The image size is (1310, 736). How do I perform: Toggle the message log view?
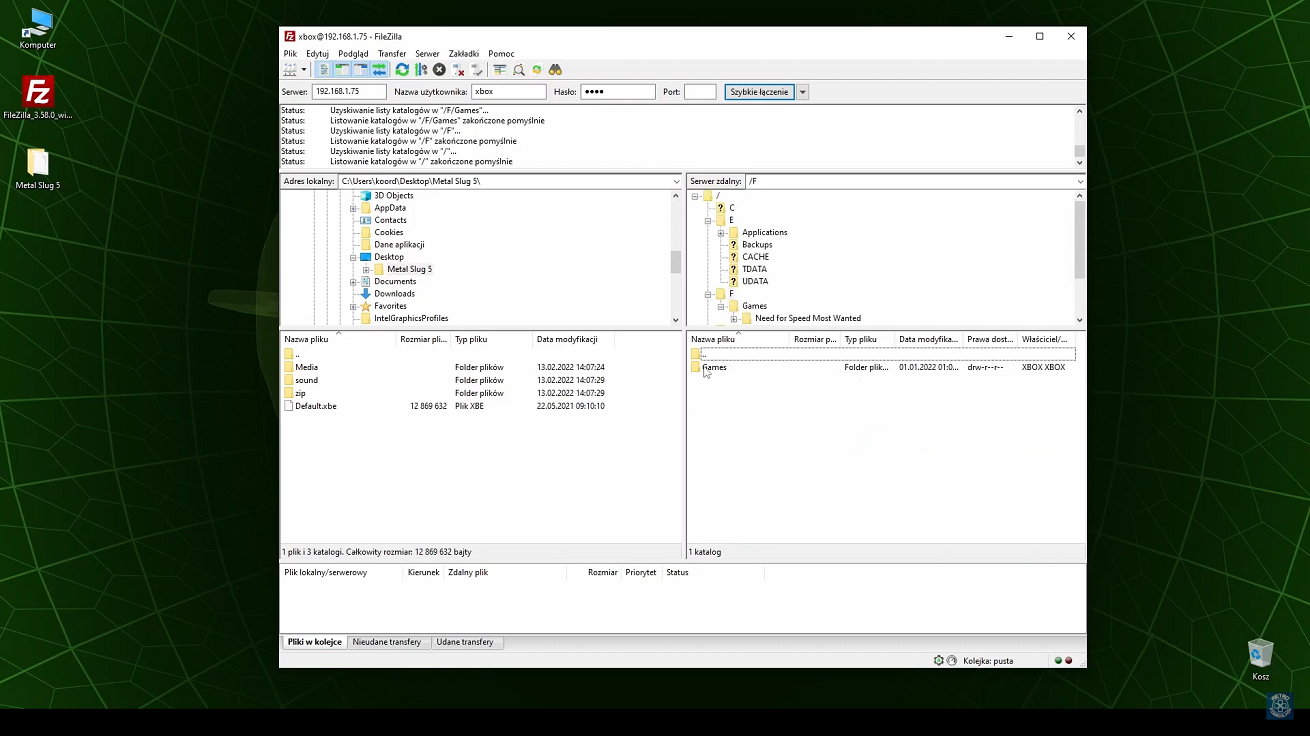(324, 70)
